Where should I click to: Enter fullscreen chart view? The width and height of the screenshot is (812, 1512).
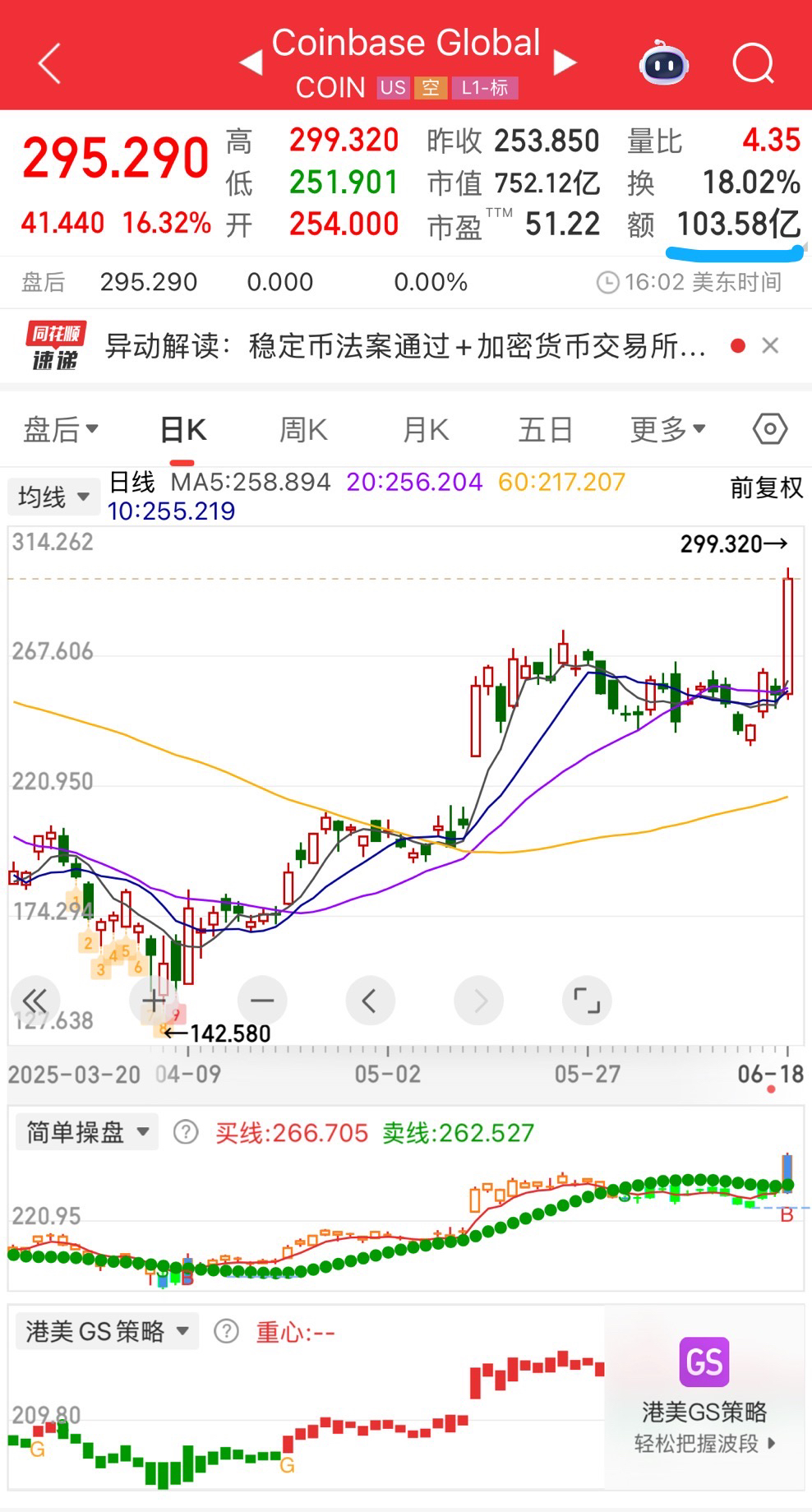point(587,1001)
